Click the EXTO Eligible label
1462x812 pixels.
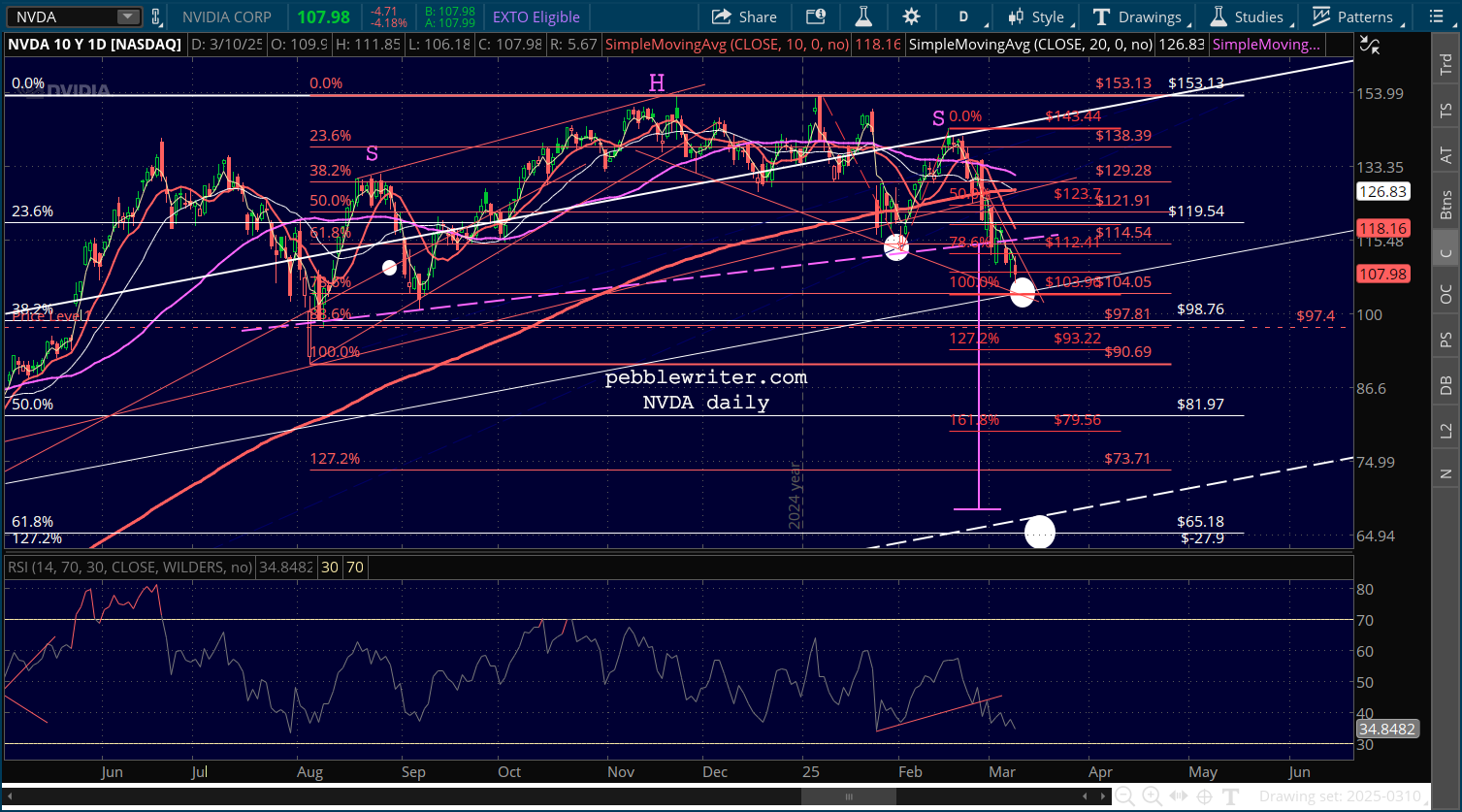[x=536, y=16]
